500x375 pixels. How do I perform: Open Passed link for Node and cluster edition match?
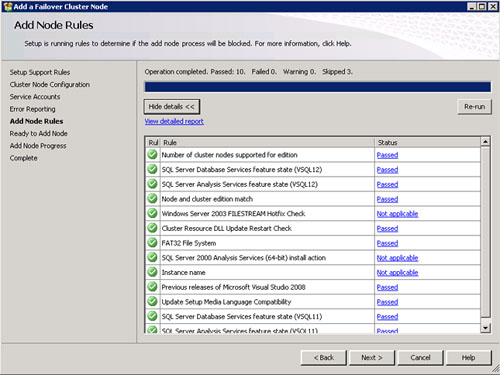click(387, 199)
